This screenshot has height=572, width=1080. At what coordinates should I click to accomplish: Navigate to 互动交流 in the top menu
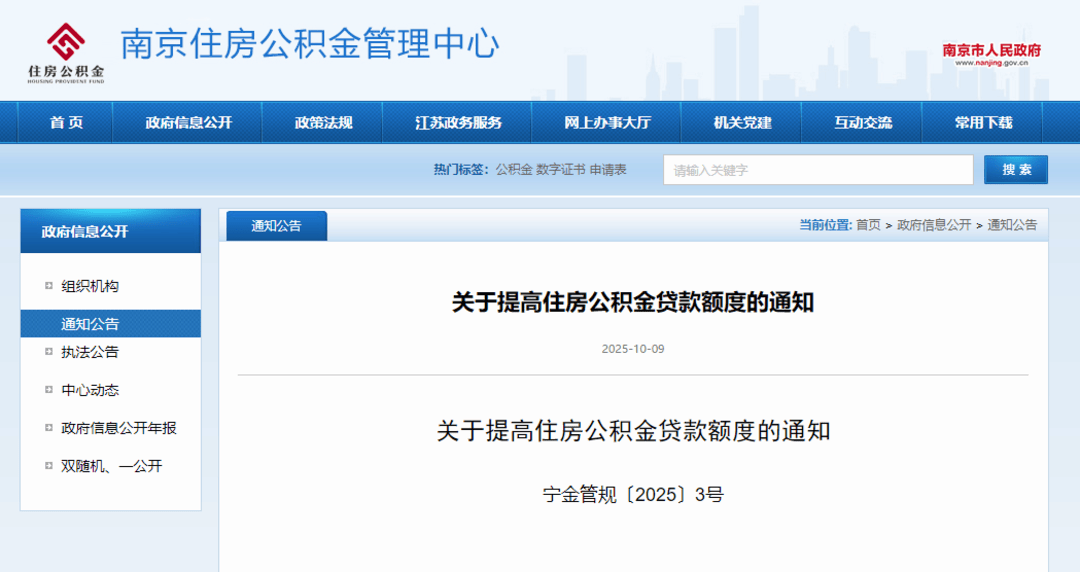(x=863, y=123)
